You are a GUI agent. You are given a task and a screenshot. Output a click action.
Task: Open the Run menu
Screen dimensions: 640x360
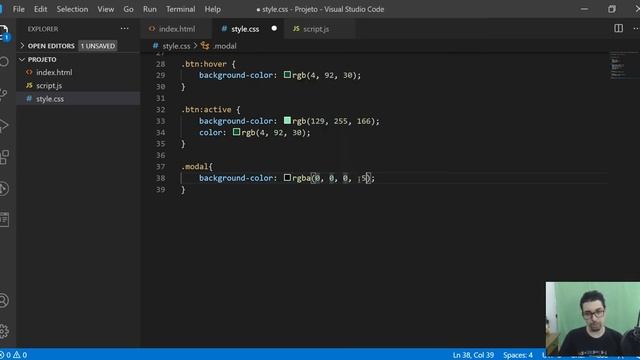(150, 9)
